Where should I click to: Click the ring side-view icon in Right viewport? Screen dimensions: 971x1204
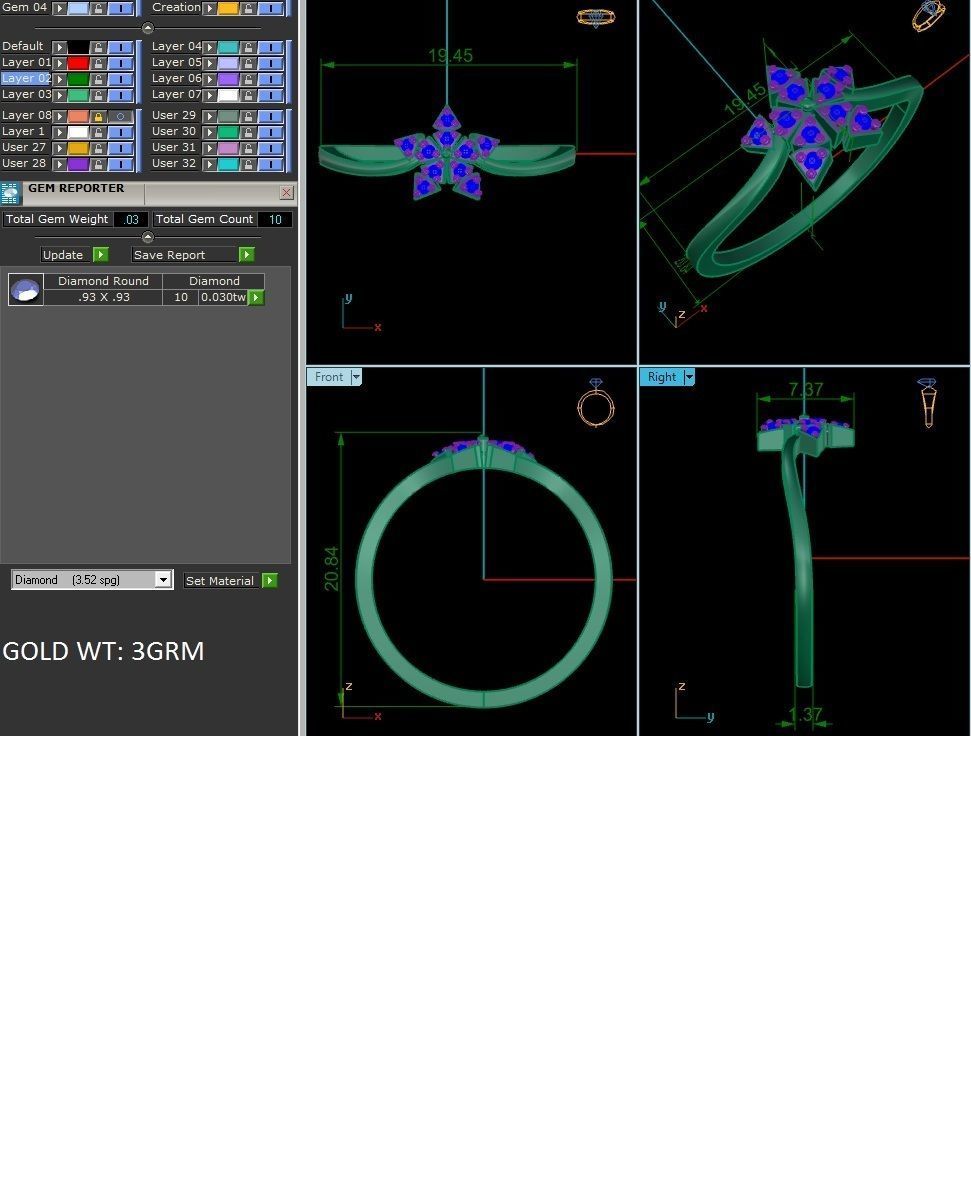(x=928, y=402)
